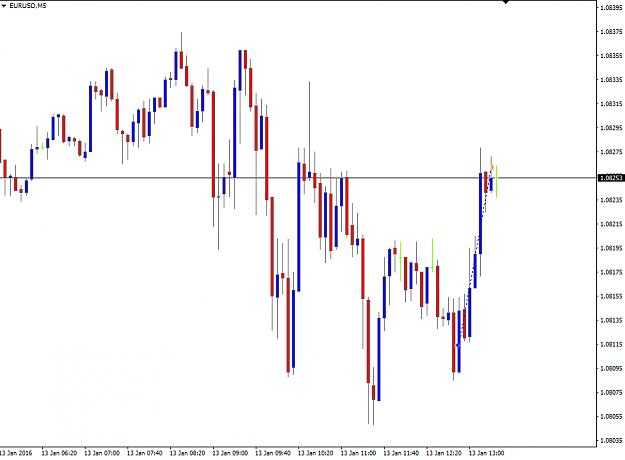Click the EURUSD,M5 symbol label
The width and height of the screenshot is (625, 460).
(28, 6)
